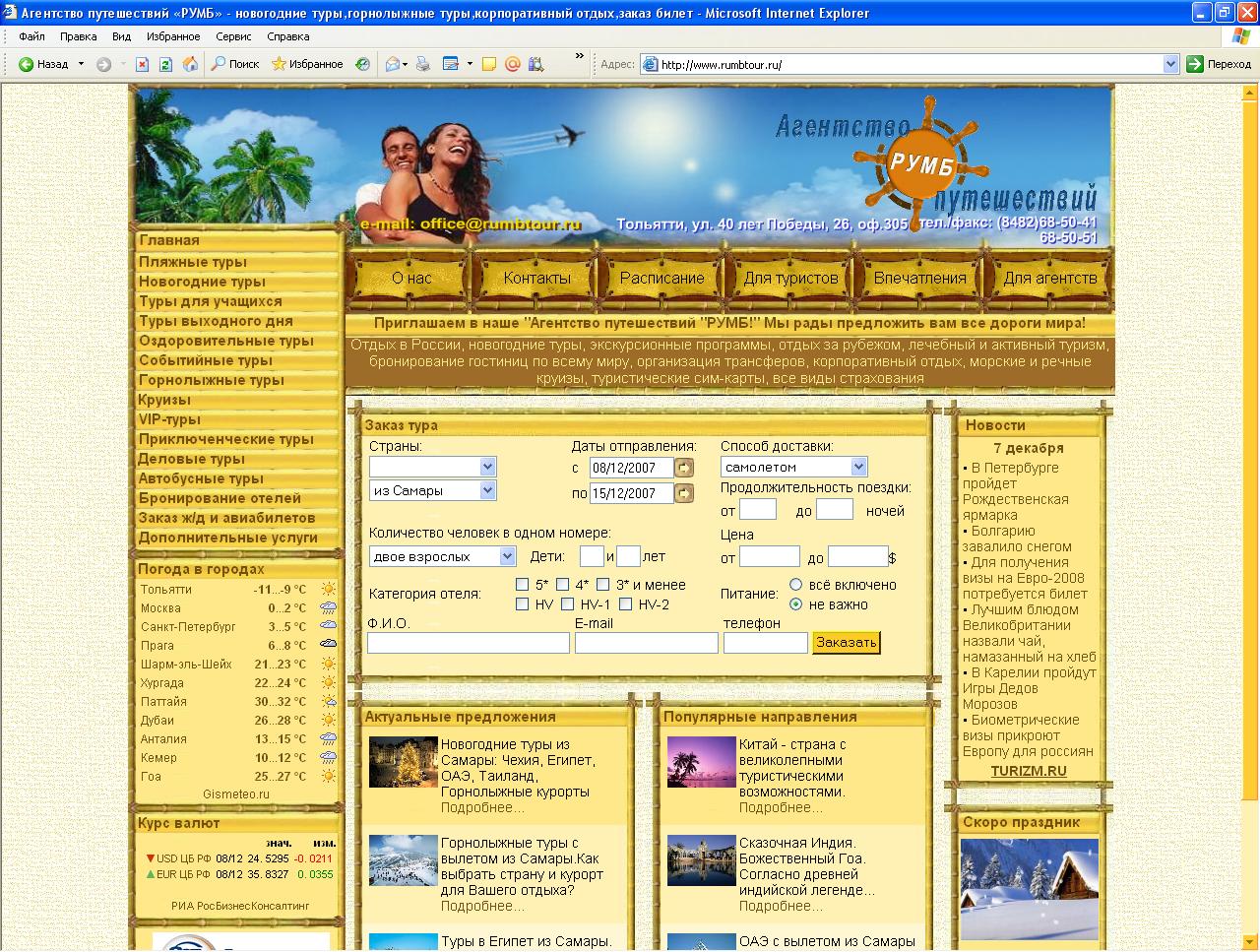Click the browser Back arrow icon
Screen dimensions: 1260x952
coord(26,64)
